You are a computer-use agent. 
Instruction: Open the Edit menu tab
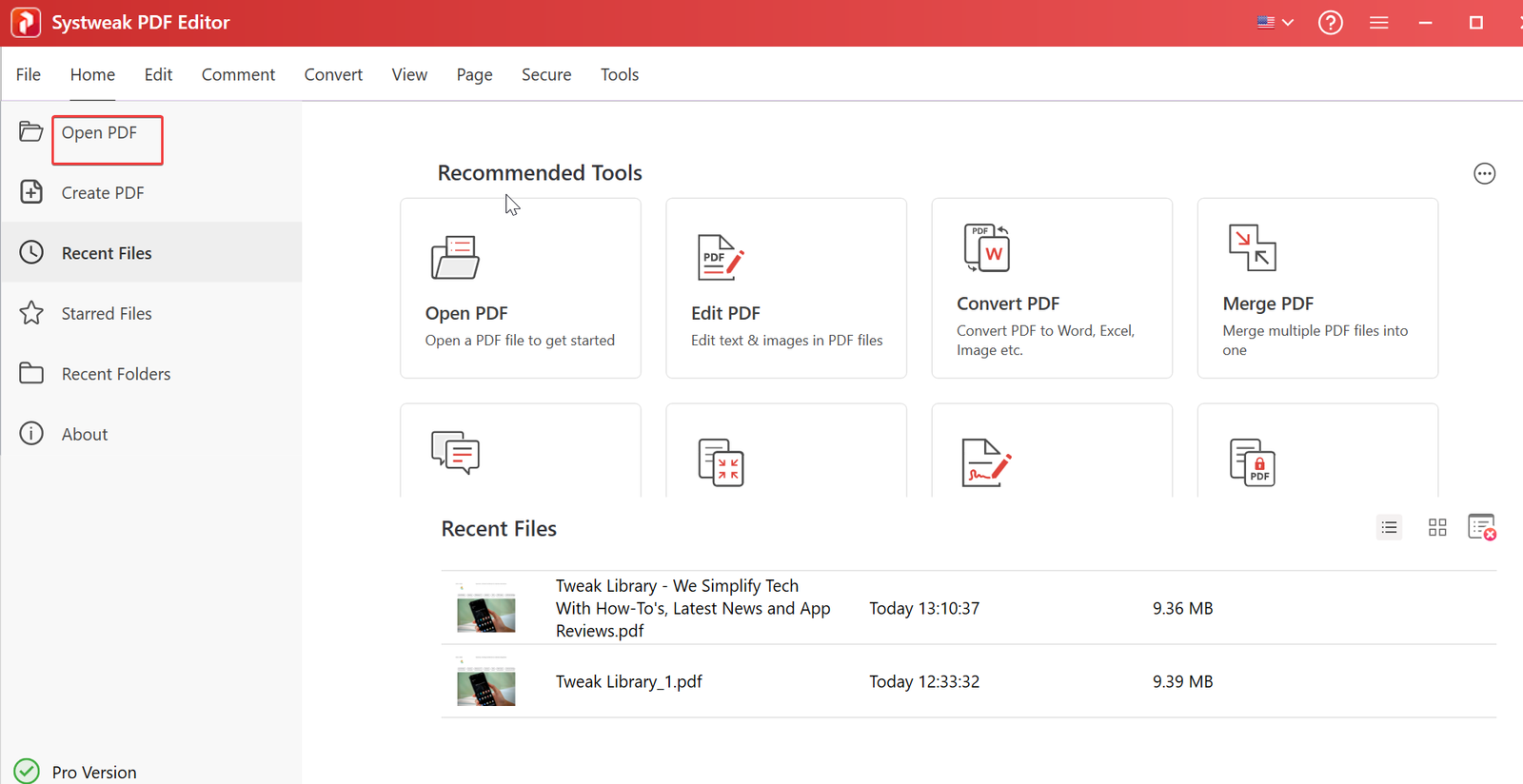click(x=158, y=74)
